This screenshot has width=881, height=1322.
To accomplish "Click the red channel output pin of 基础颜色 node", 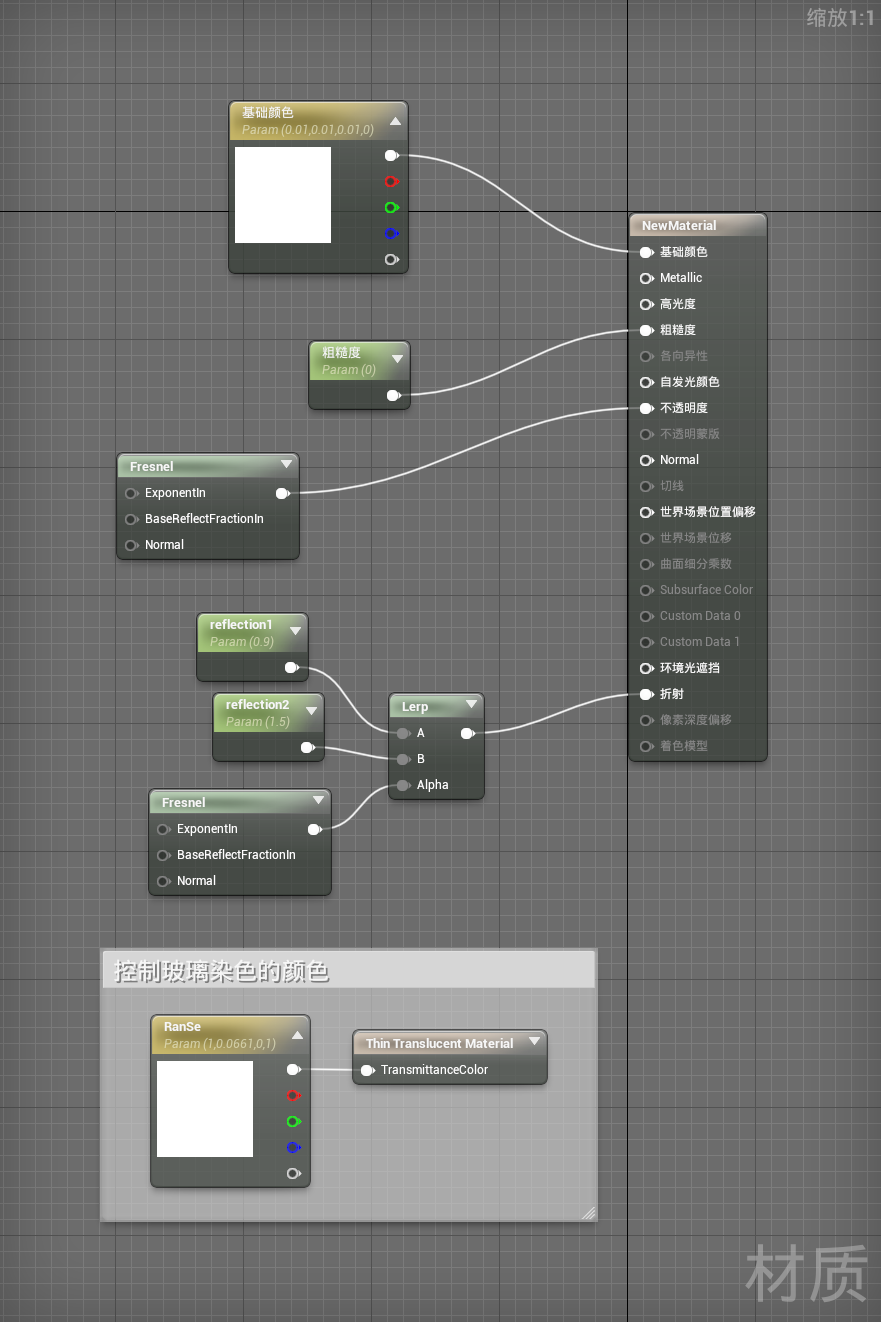I will click(x=392, y=181).
